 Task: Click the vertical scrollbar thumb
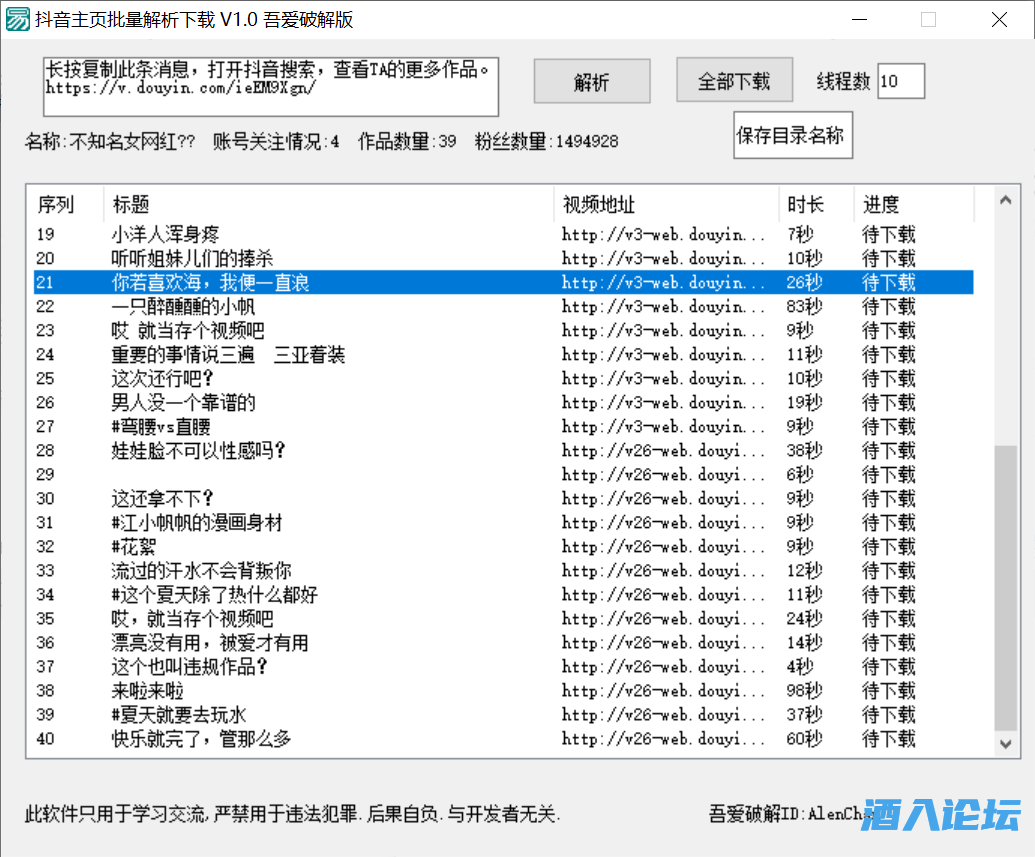click(1005, 588)
